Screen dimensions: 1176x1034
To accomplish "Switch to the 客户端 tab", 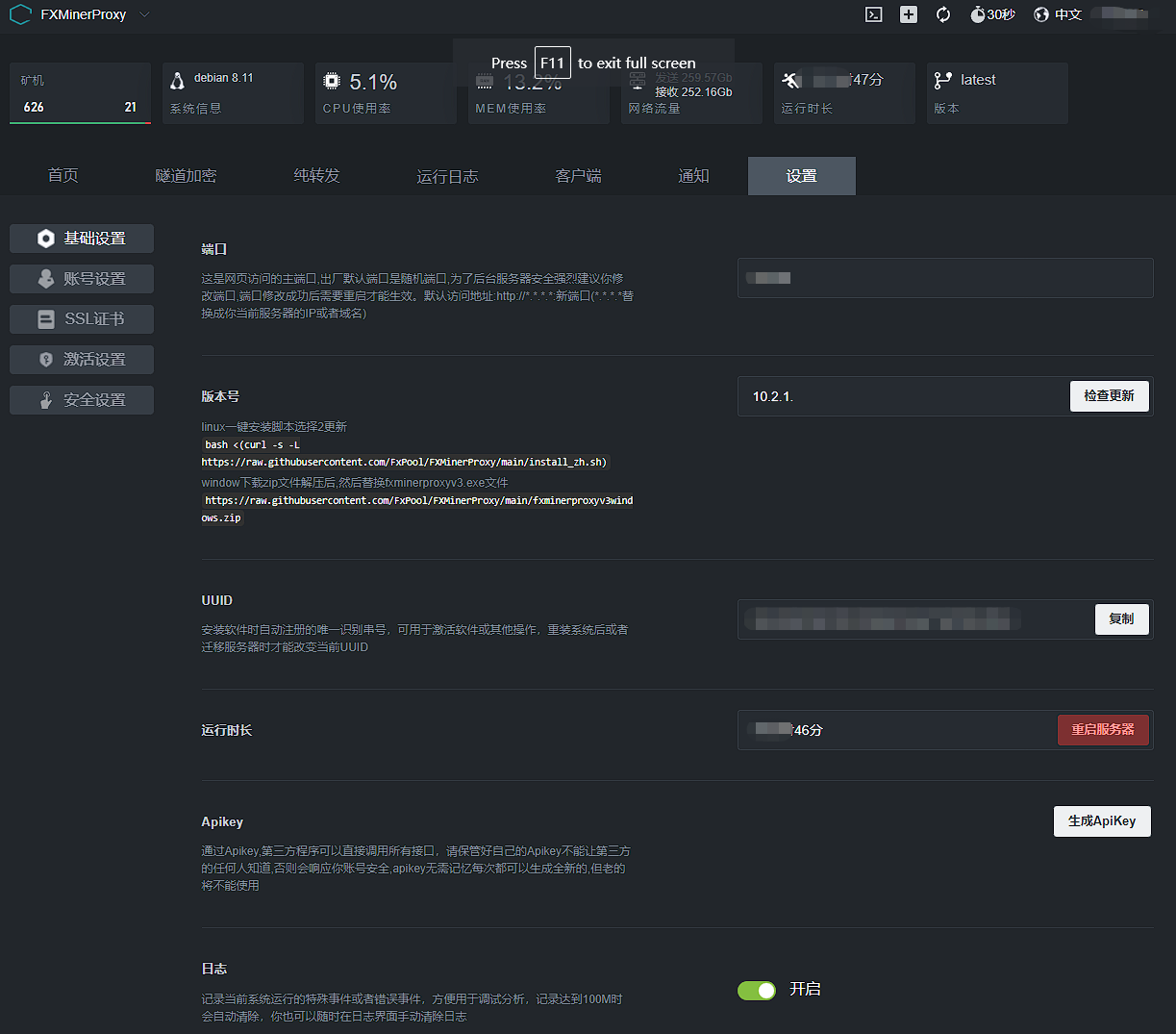I will pyautogui.click(x=578, y=176).
